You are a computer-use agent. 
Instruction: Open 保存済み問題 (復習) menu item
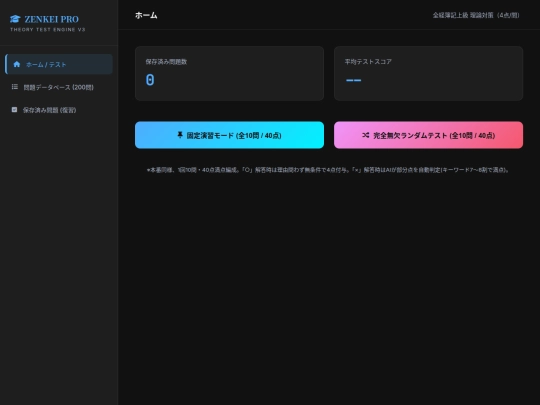[59, 110]
